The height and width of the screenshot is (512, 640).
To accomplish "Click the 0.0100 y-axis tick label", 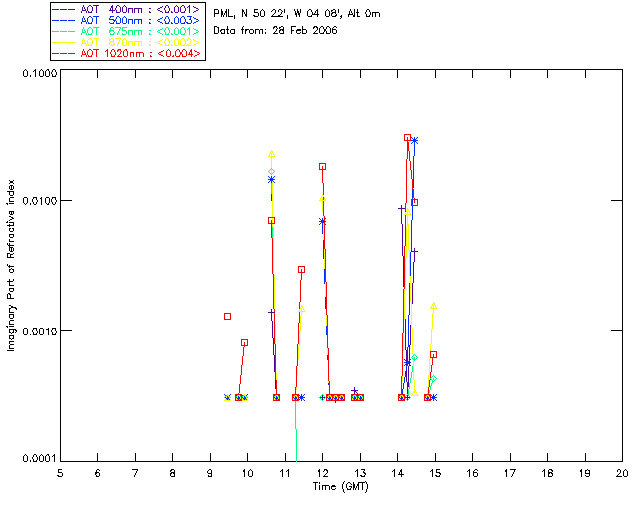I will pos(40,201).
